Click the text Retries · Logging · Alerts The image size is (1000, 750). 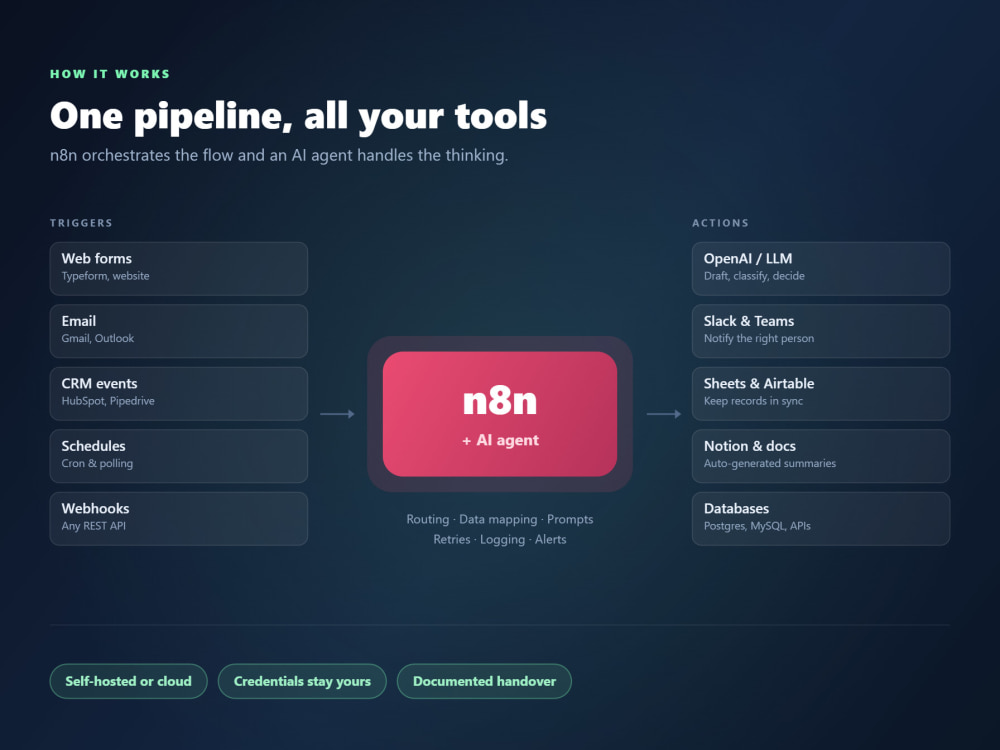pyautogui.click(x=500, y=540)
